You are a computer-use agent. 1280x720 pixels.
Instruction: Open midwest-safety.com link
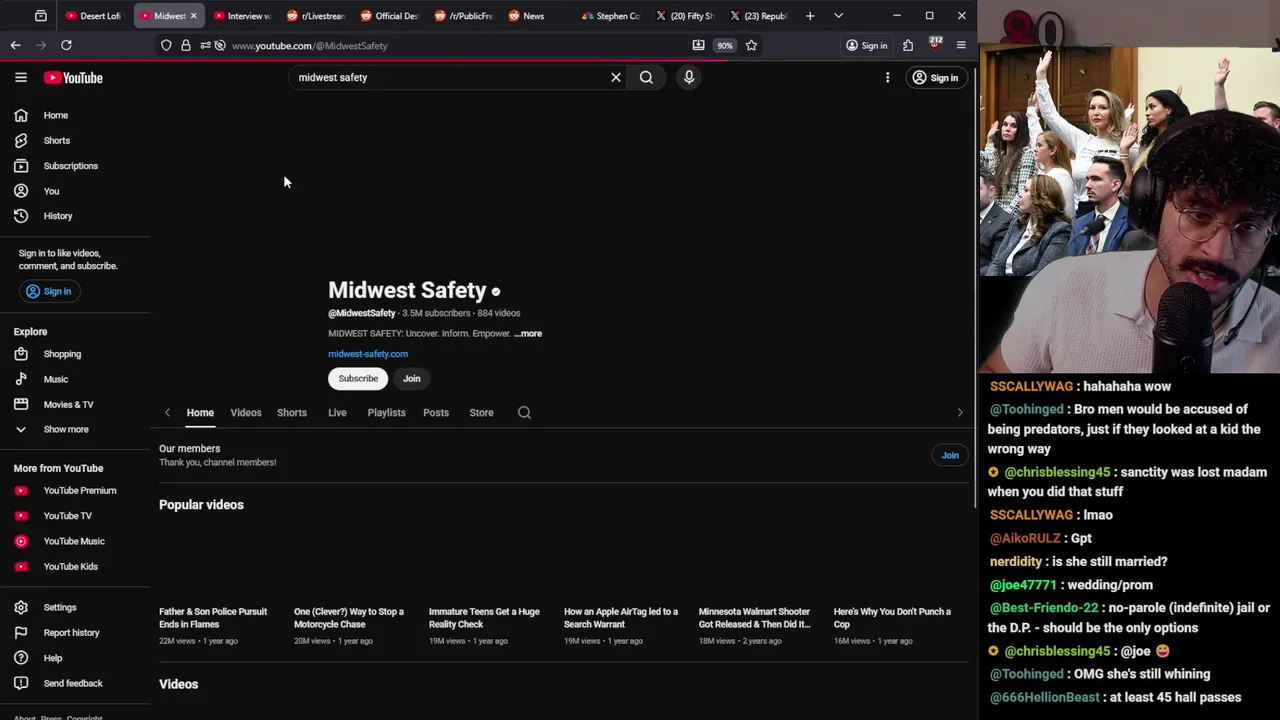[368, 354]
